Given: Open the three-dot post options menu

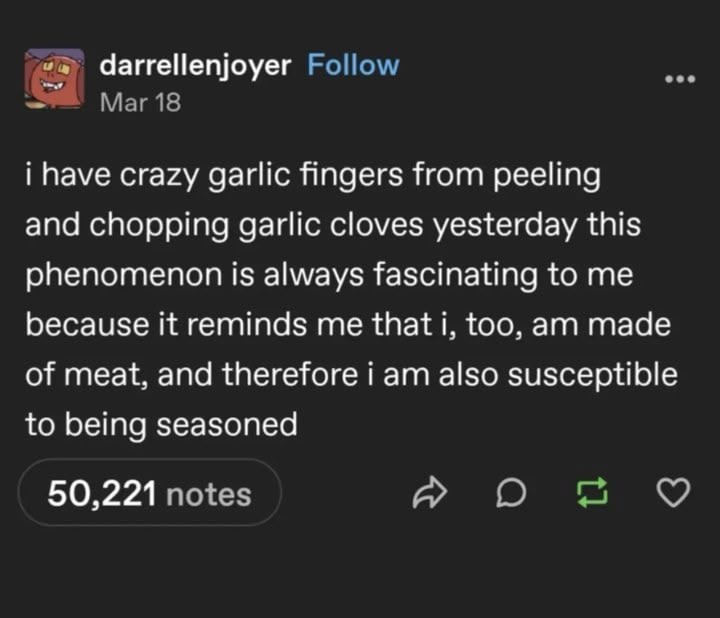Looking at the screenshot, I should click(680, 79).
